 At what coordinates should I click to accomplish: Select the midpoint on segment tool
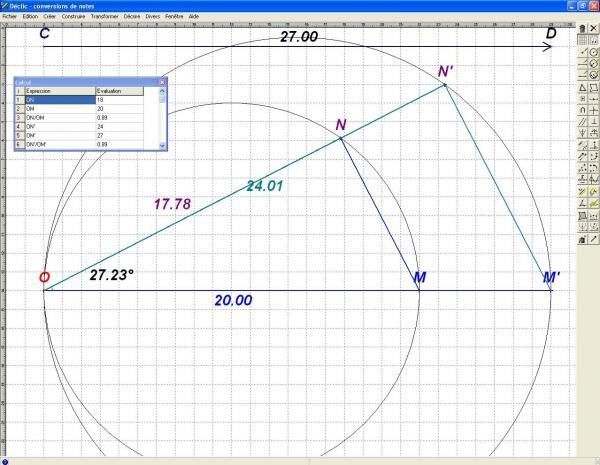pyautogui.click(x=593, y=99)
